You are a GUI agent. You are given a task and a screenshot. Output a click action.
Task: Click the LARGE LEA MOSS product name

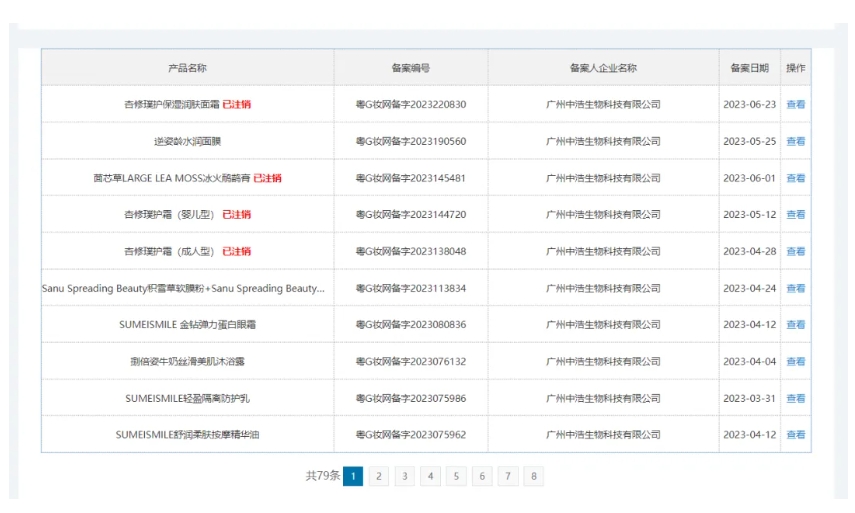[x=172, y=178]
